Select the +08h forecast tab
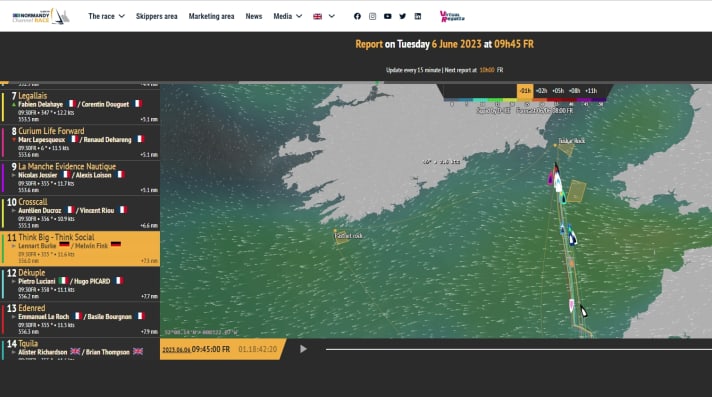This screenshot has width=712, height=397. (x=574, y=91)
